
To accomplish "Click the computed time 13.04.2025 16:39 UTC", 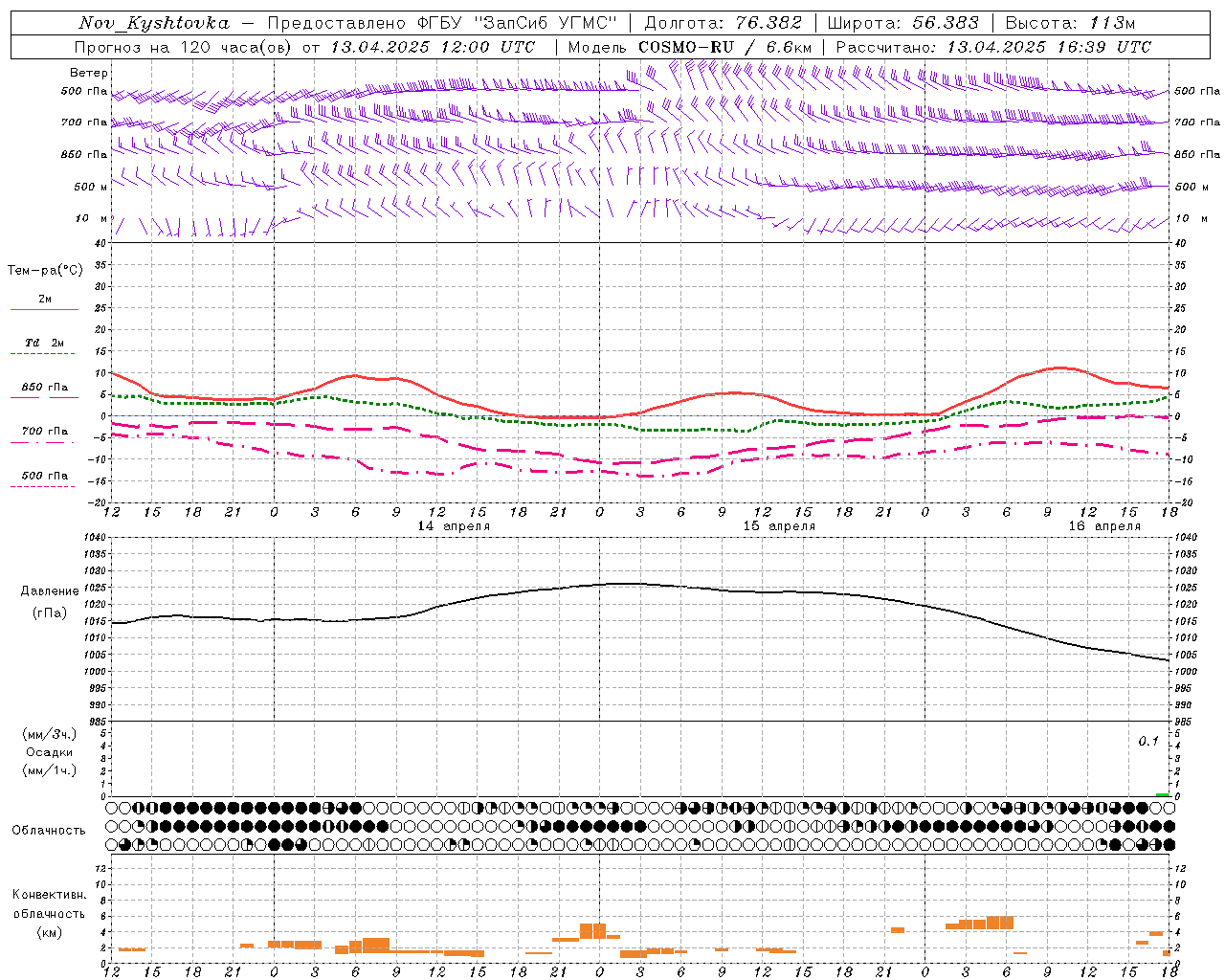I will (x=1049, y=47).
